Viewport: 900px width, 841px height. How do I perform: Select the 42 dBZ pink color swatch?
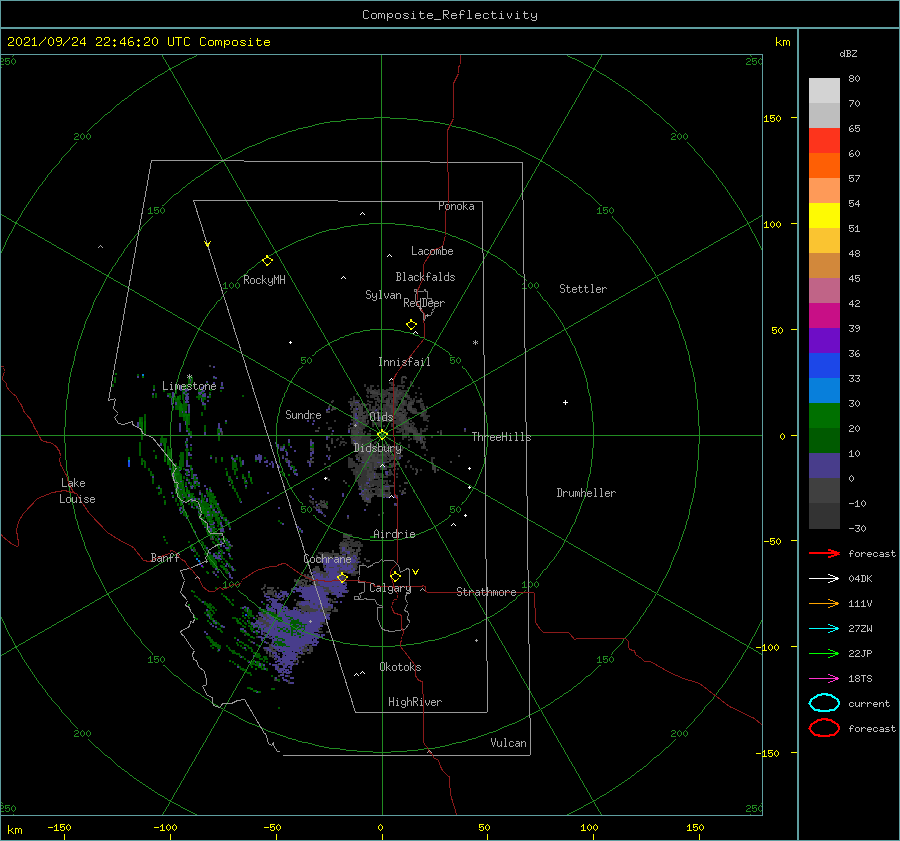click(x=824, y=290)
